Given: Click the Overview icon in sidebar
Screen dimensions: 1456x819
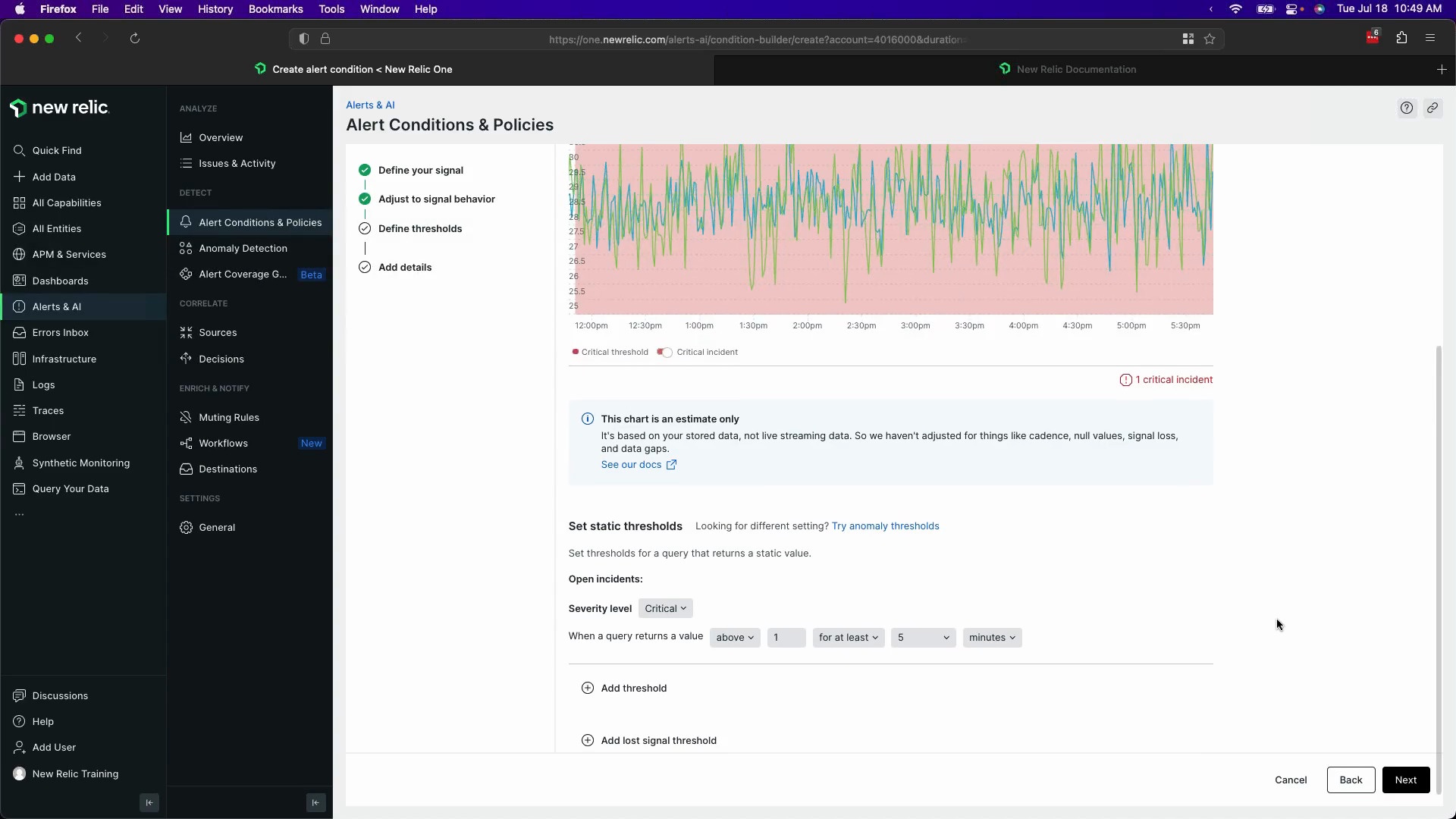Looking at the screenshot, I should 186,137.
